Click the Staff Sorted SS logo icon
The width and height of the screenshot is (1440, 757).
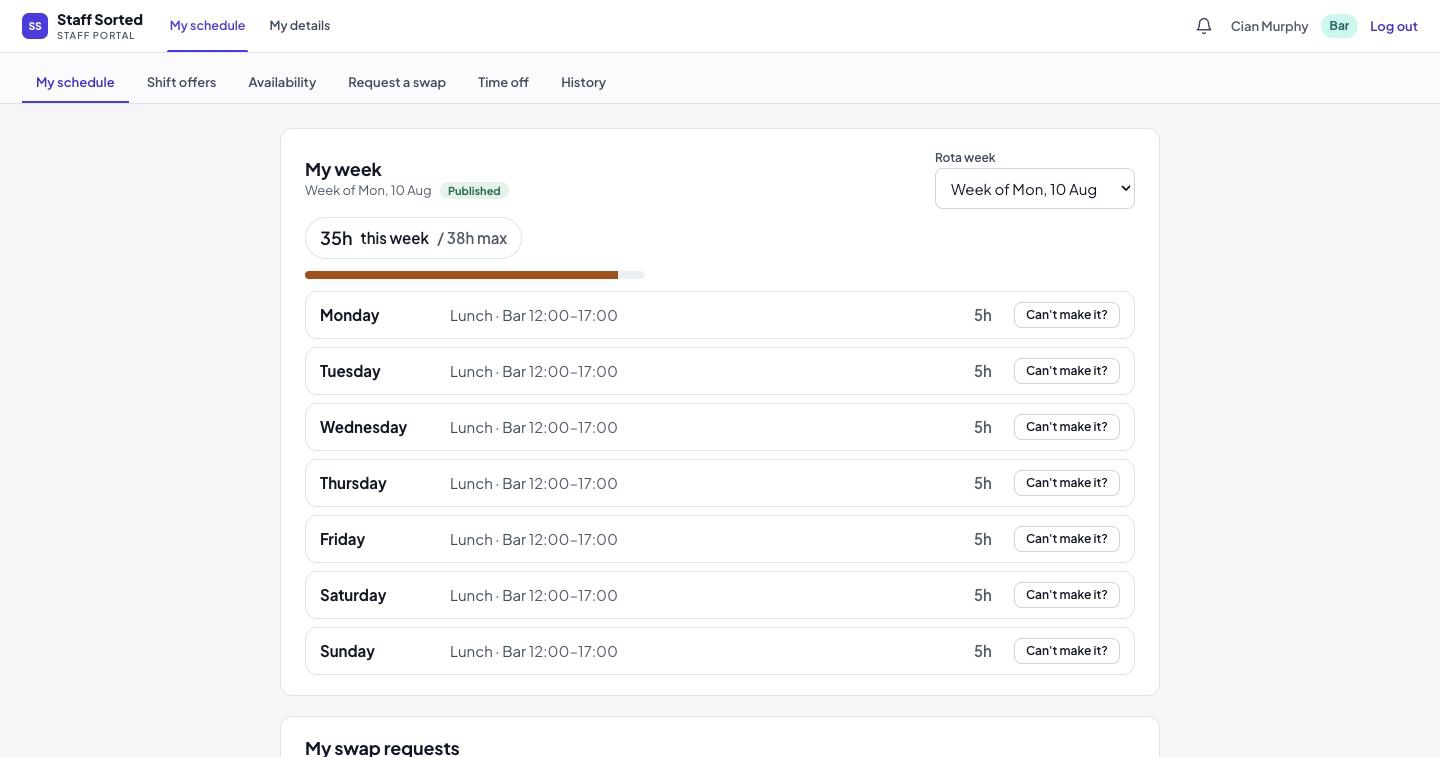(x=35, y=26)
